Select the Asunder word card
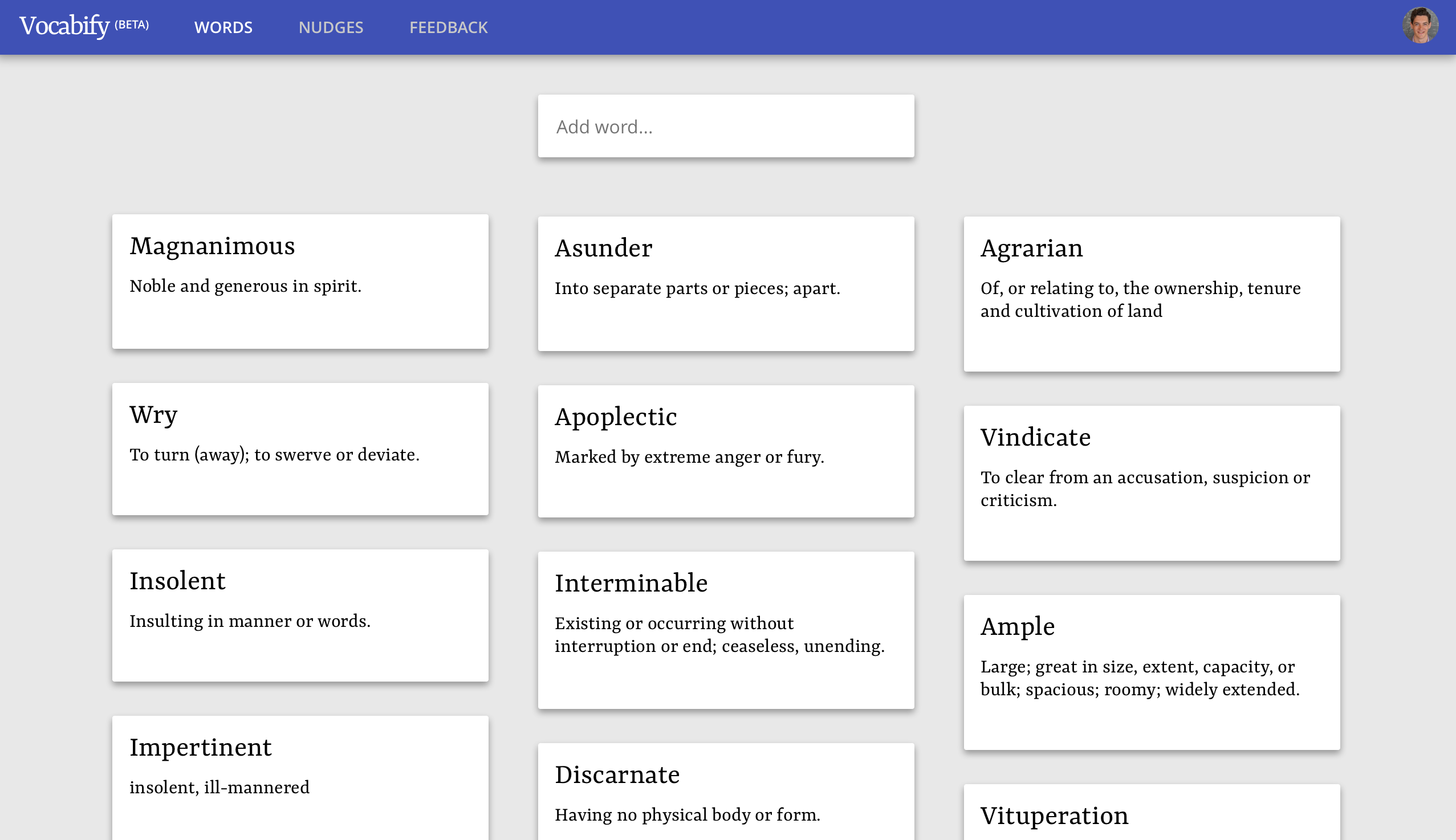1456x840 pixels. 725,283
